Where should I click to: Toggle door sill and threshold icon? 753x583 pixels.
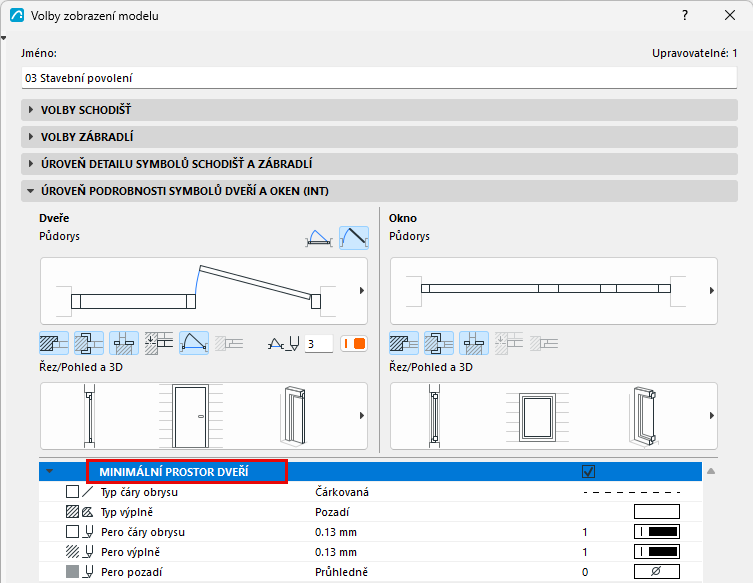click(124, 343)
